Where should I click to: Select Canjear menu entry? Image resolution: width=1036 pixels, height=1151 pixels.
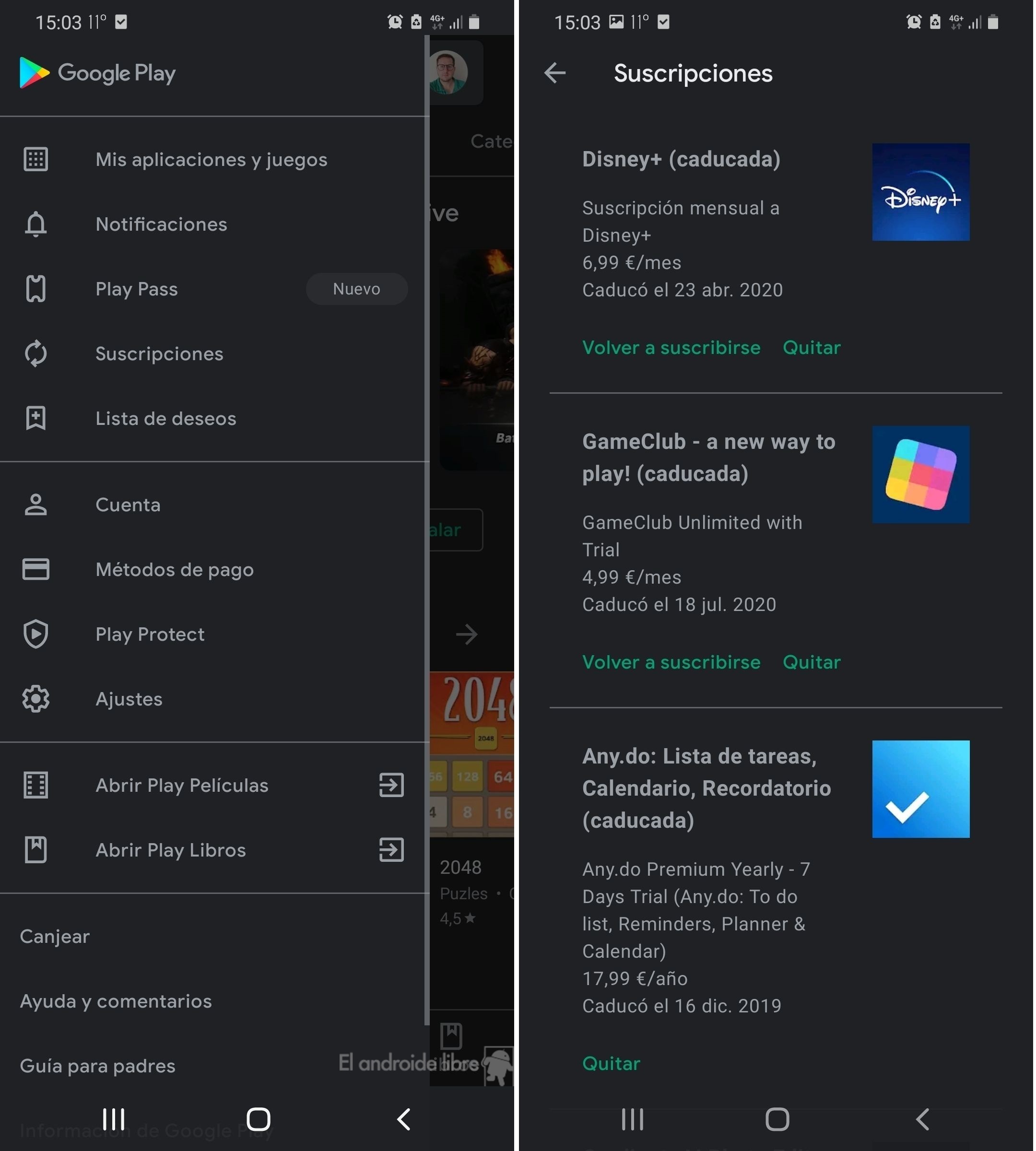55,937
